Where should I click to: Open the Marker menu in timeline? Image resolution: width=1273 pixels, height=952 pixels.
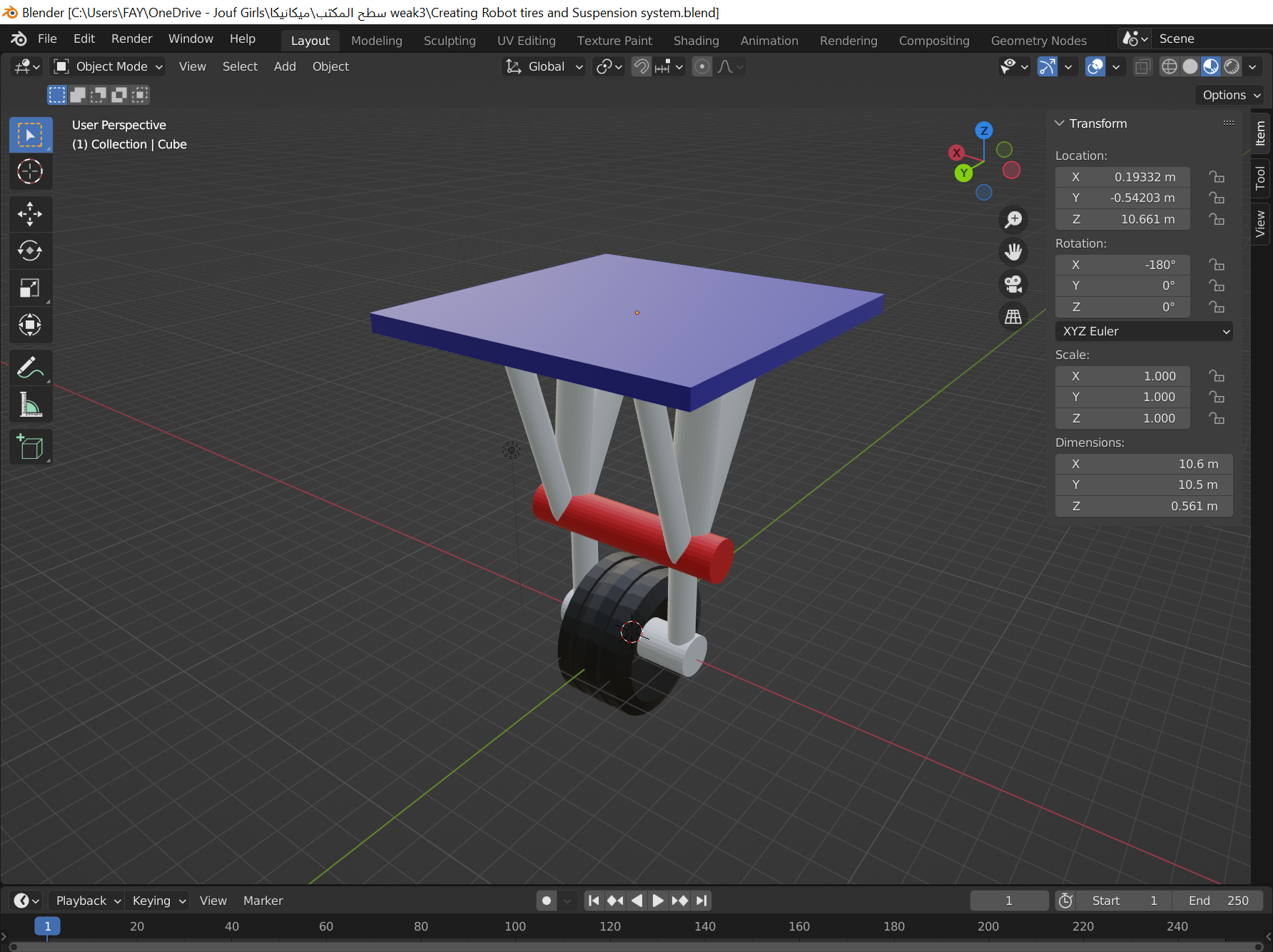click(x=263, y=901)
